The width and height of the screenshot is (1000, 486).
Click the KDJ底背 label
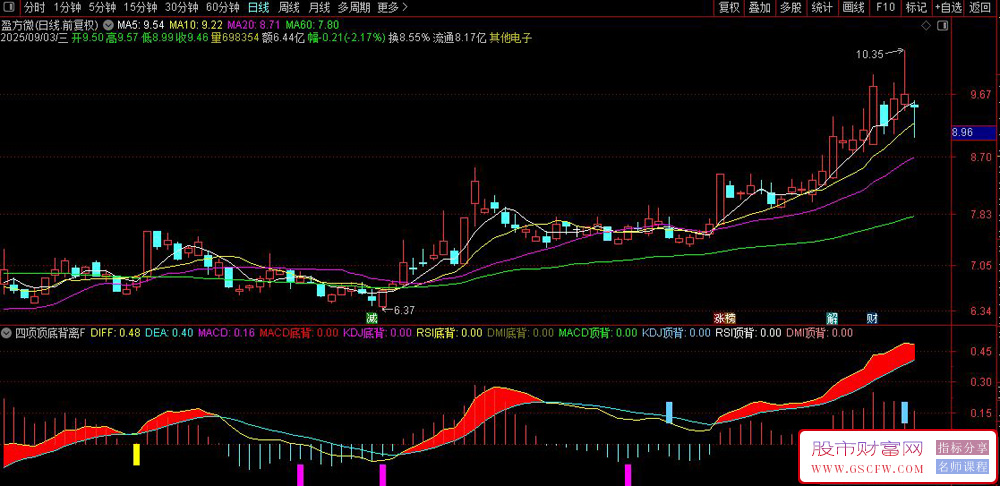point(378,332)
